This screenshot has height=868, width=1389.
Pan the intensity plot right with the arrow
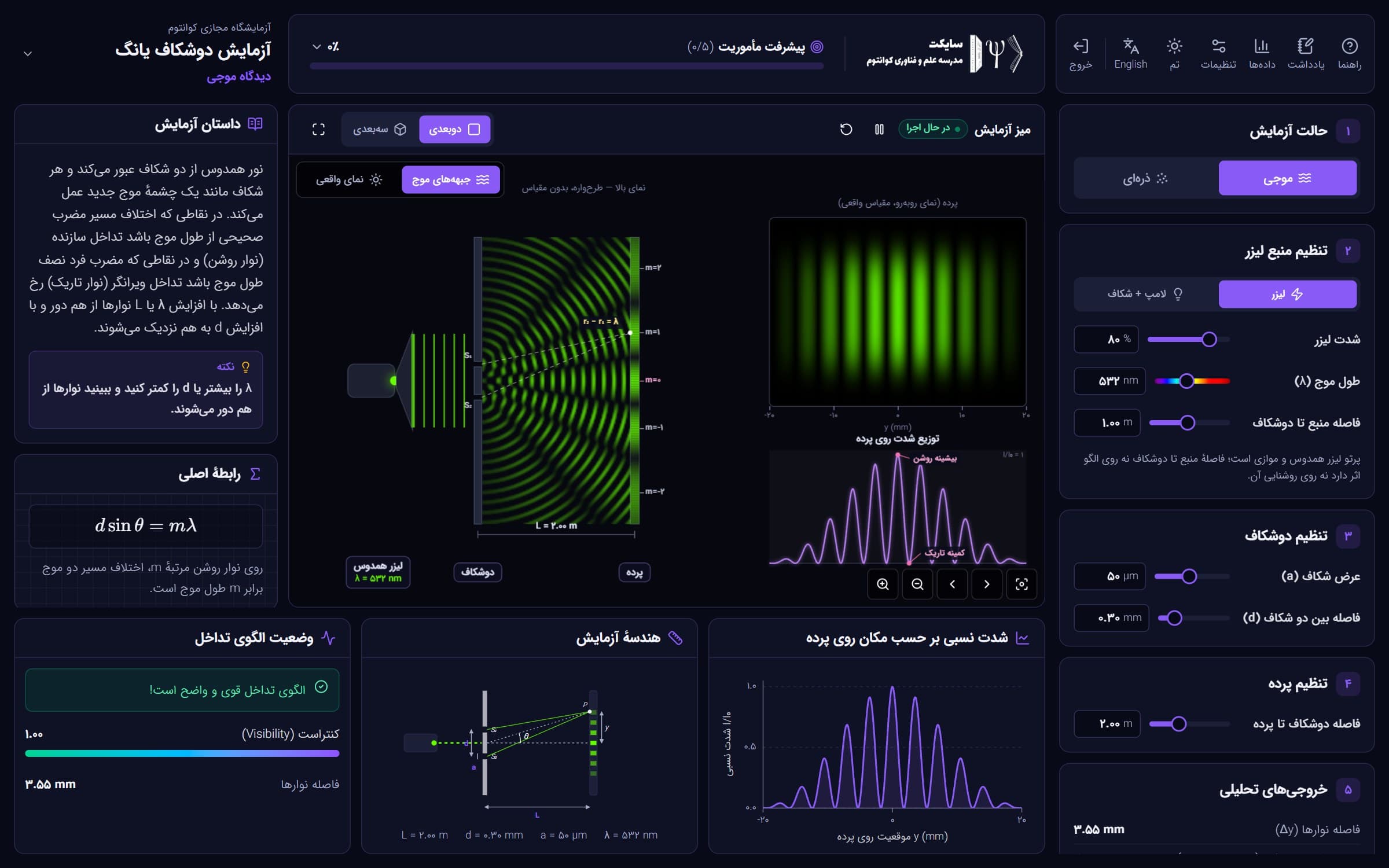[987, 584]
